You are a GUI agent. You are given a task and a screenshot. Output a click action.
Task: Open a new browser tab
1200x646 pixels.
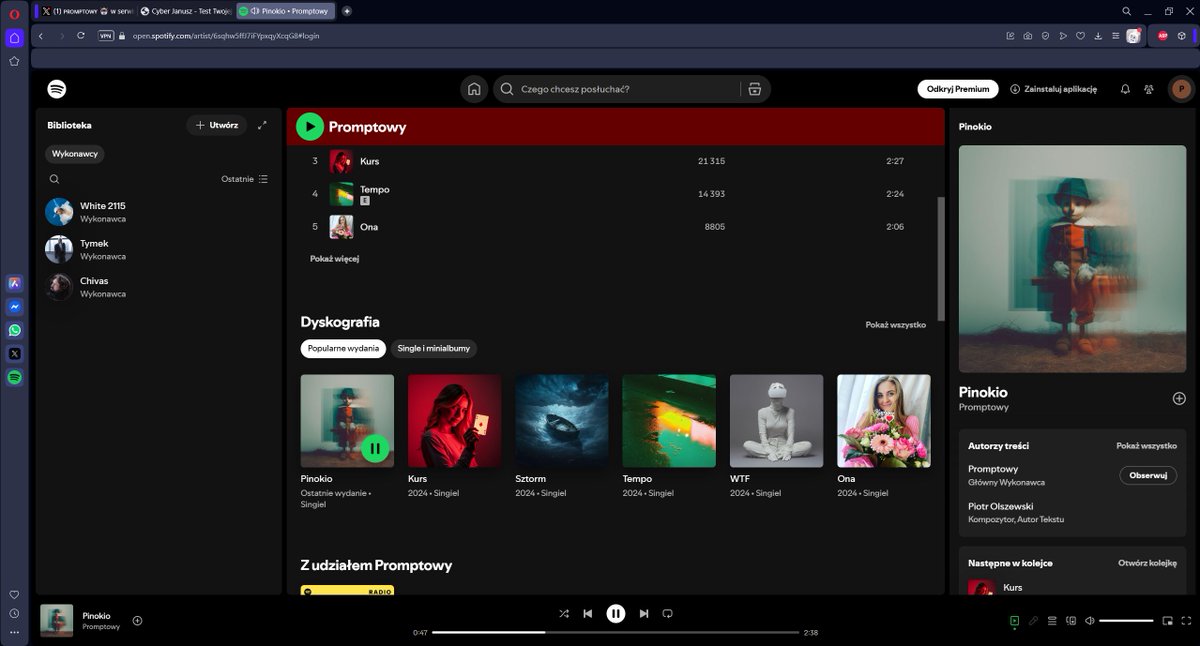tap(346, 11)
